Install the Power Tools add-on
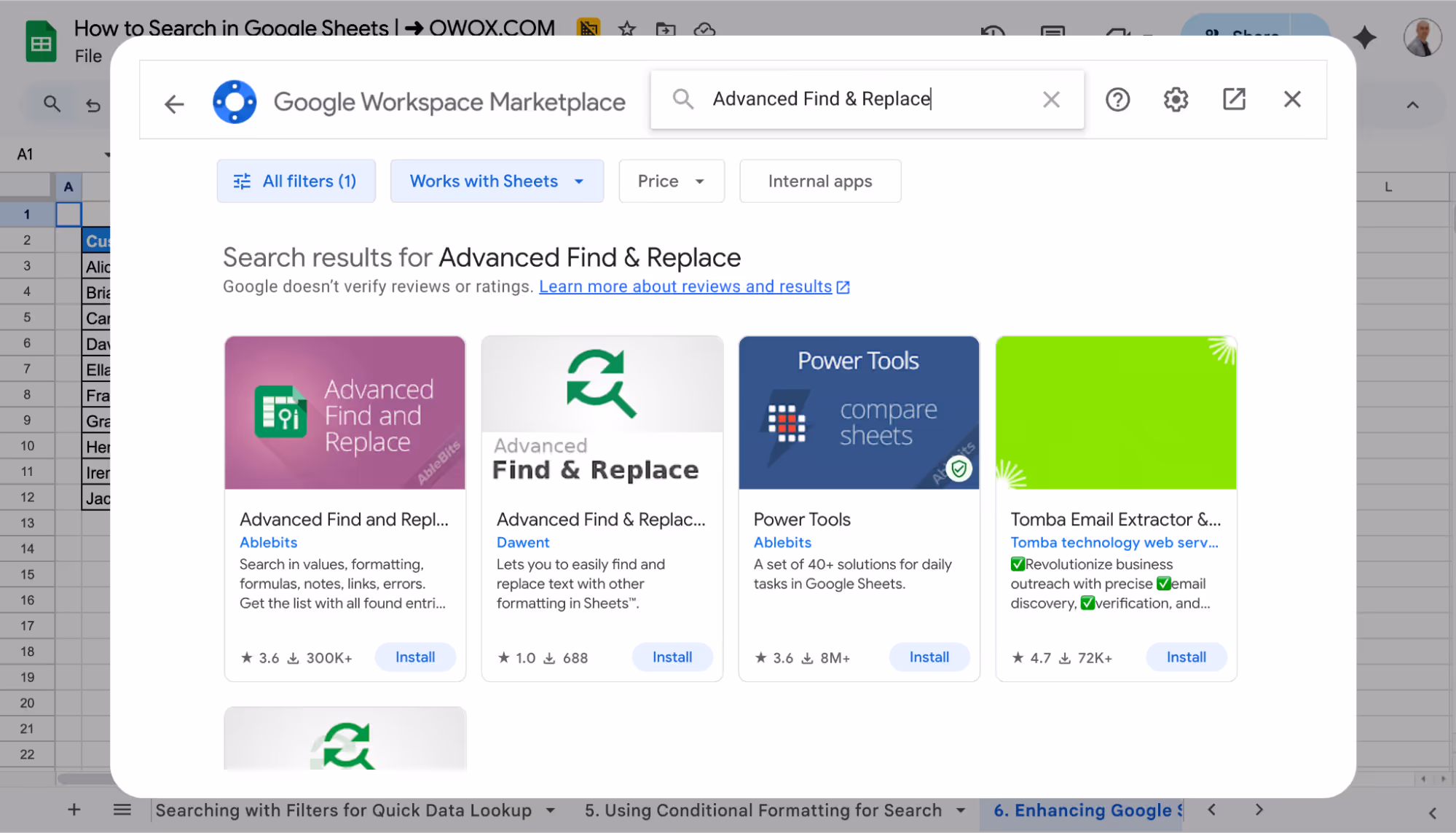This screenshot has width=1456, height=833. click(929, 657)
